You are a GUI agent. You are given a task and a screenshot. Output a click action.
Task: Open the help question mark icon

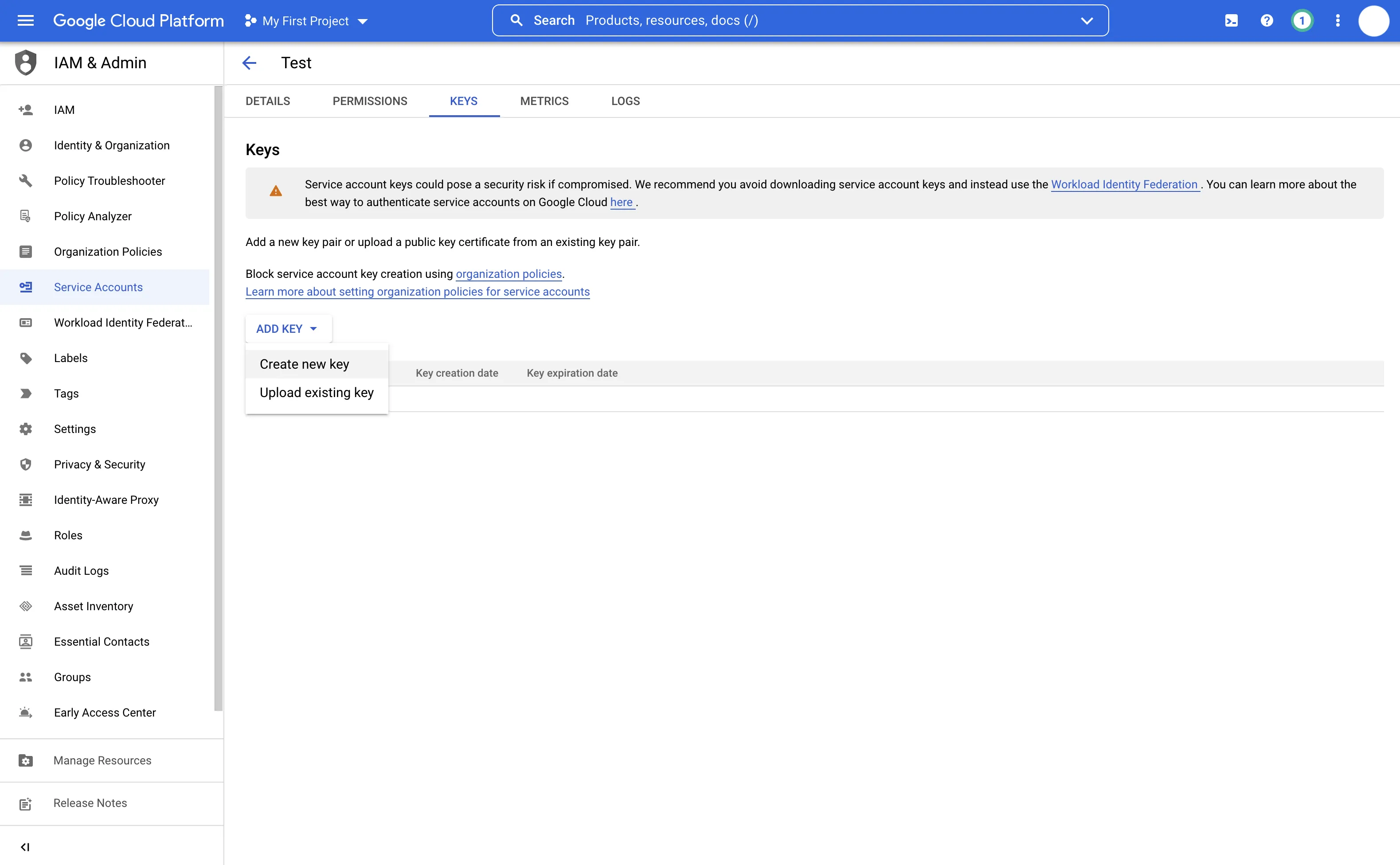[x=1267, y=20]
